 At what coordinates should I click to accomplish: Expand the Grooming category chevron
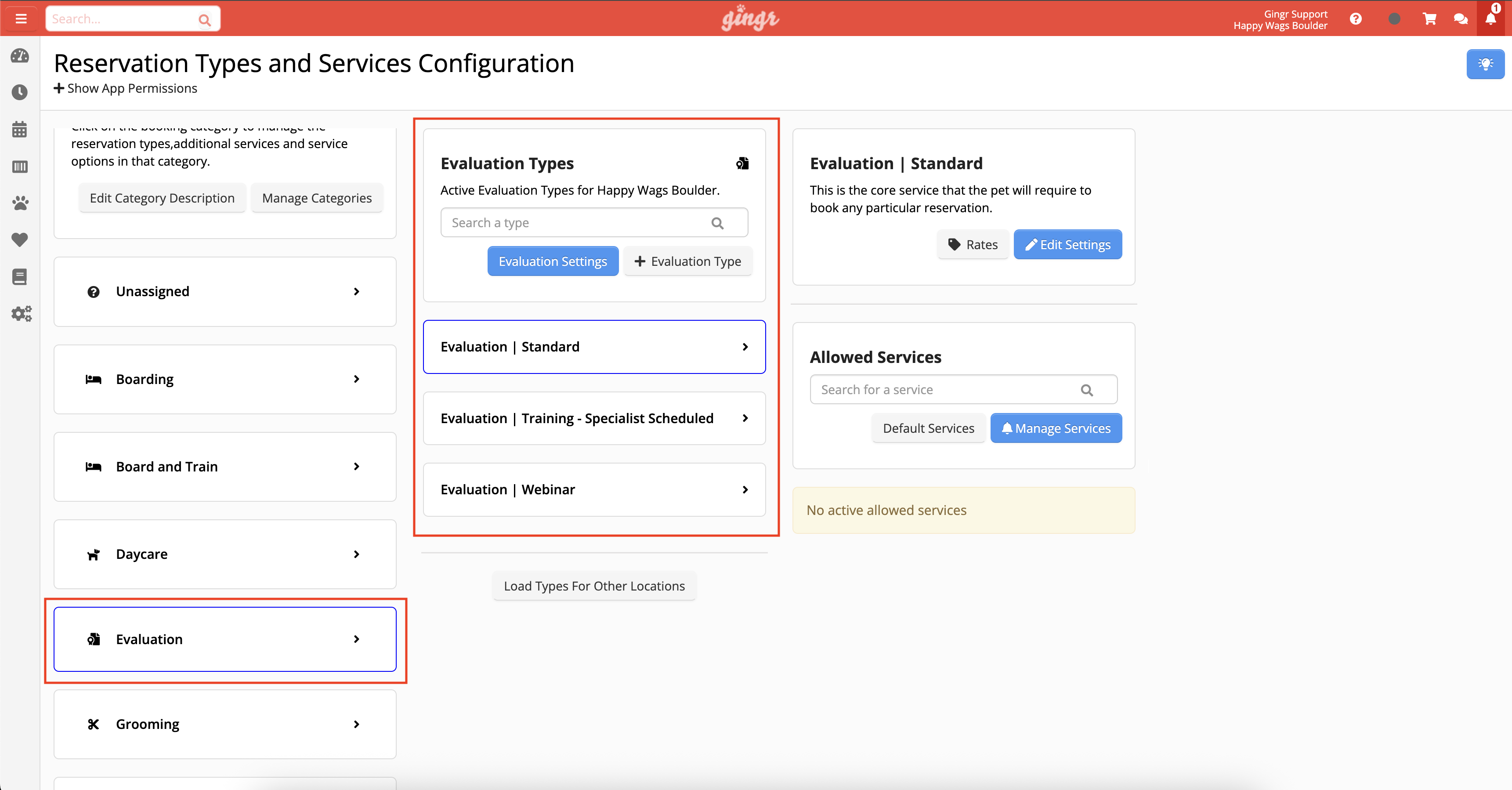[x=356, y=724]
